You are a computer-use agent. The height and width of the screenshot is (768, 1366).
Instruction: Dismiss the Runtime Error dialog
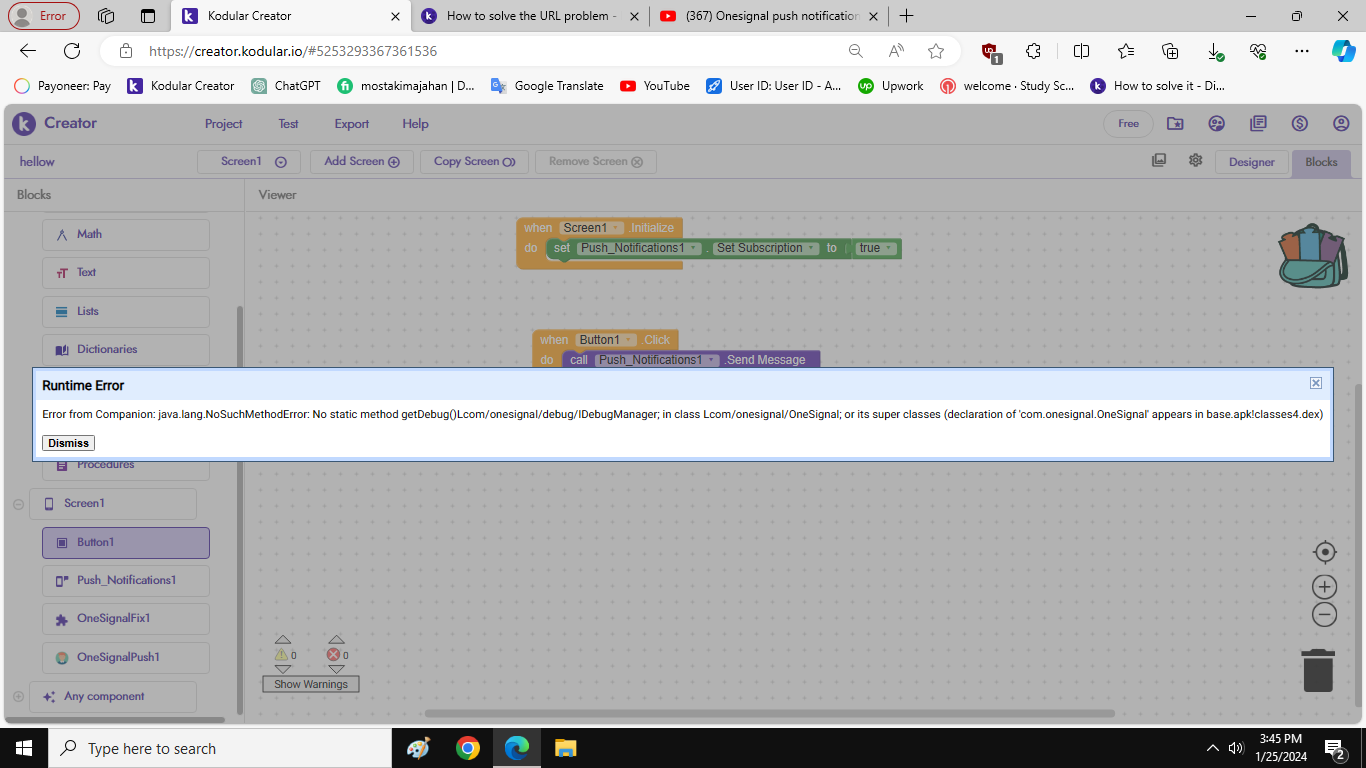[67, 442]
